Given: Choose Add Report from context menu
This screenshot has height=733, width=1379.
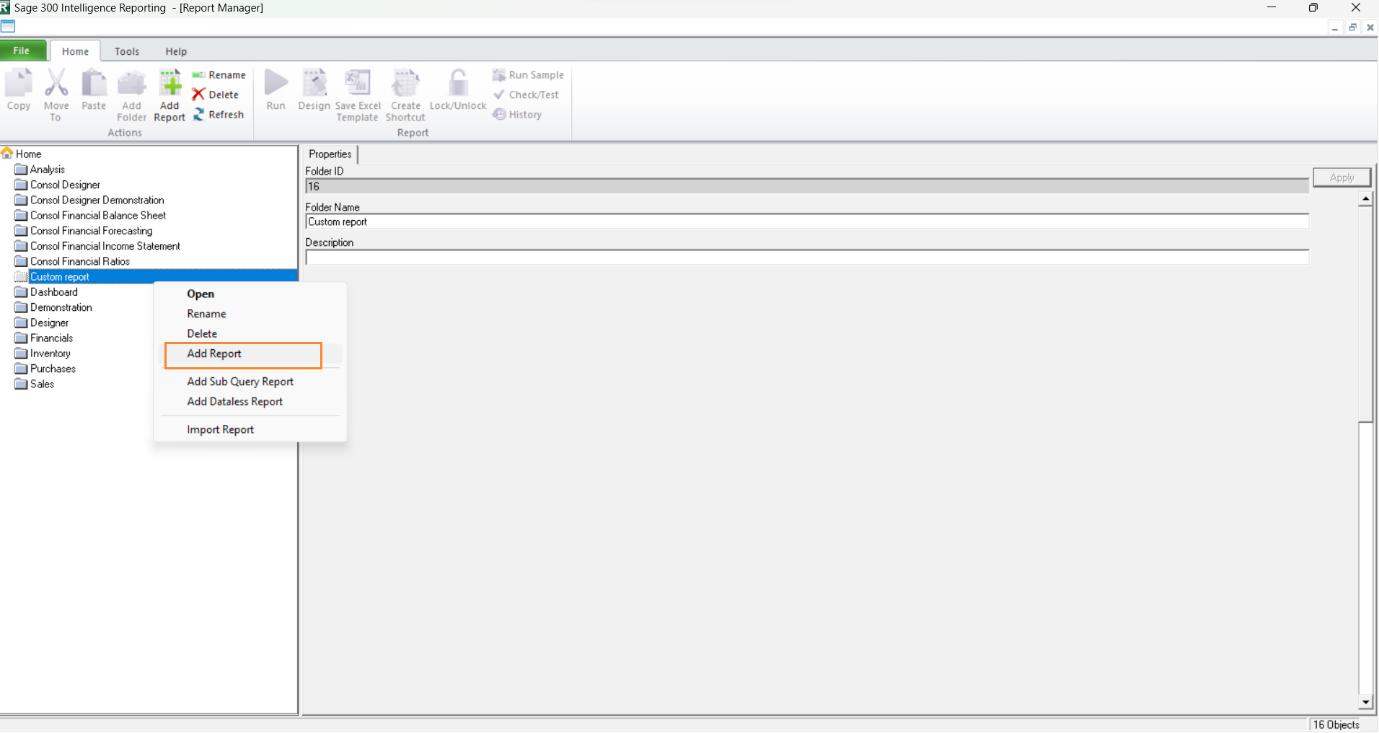Looking at the screenshot, I should 214,354.
